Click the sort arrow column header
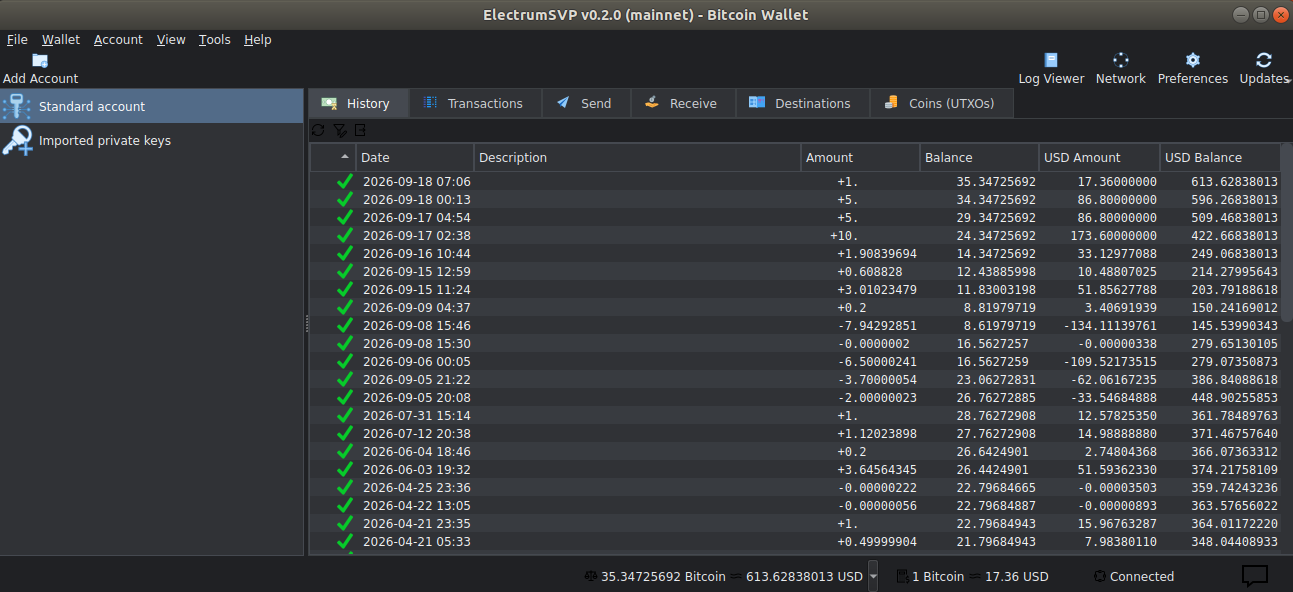Image resolution: width=1293 pixels, height=592 pixels. [x=333, y=157]
